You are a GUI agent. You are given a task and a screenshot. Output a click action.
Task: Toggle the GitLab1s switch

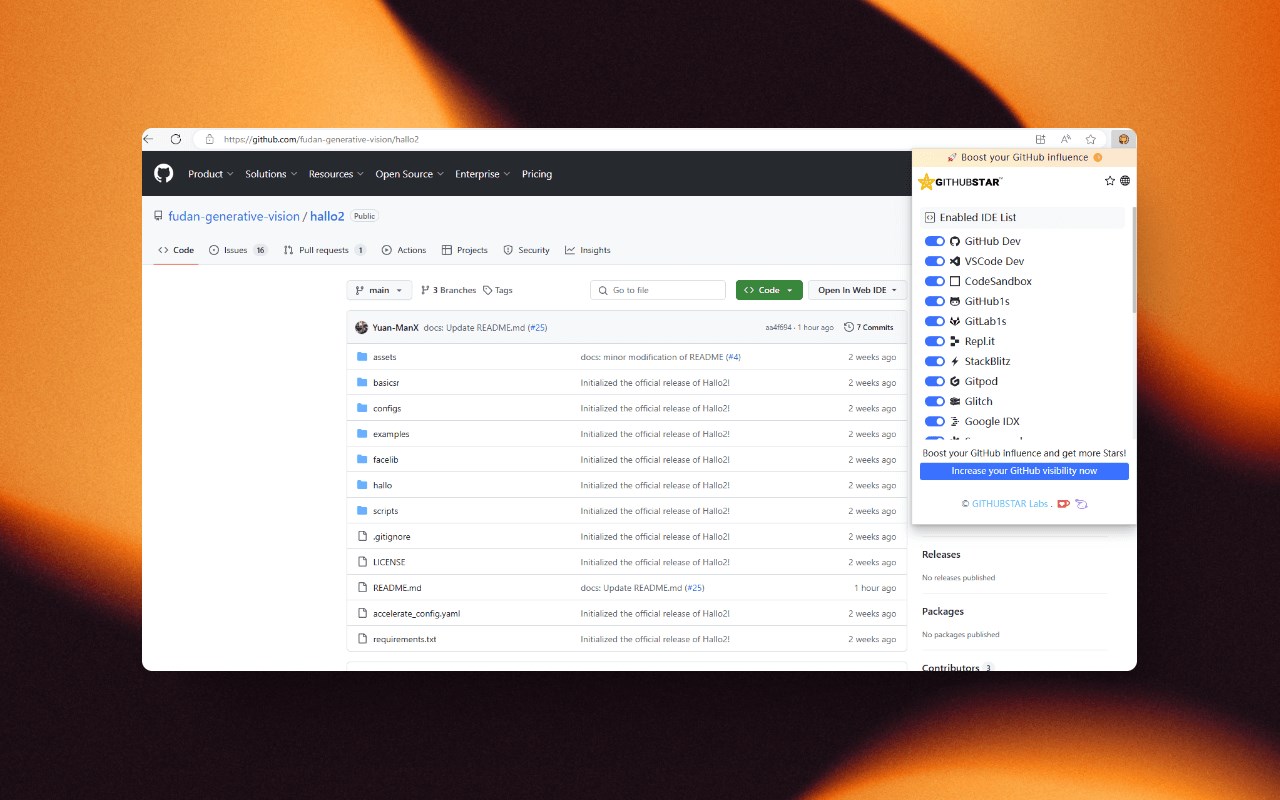(x=935, y=321)
